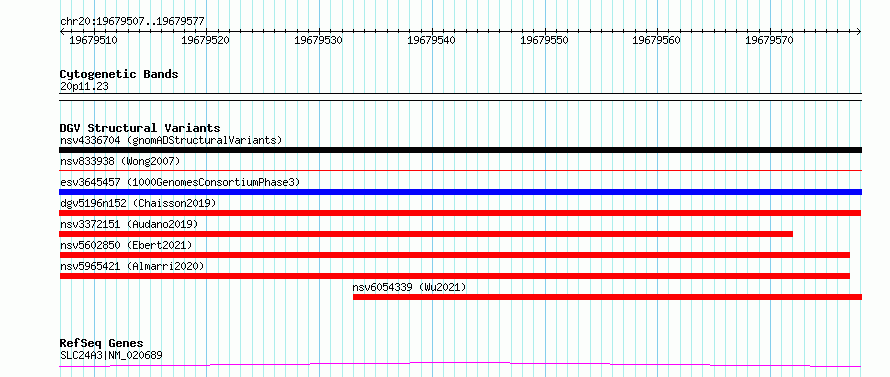Open SLC24A3|NM_020689 gene label
The image size is (890, 377).
(111, 356)
